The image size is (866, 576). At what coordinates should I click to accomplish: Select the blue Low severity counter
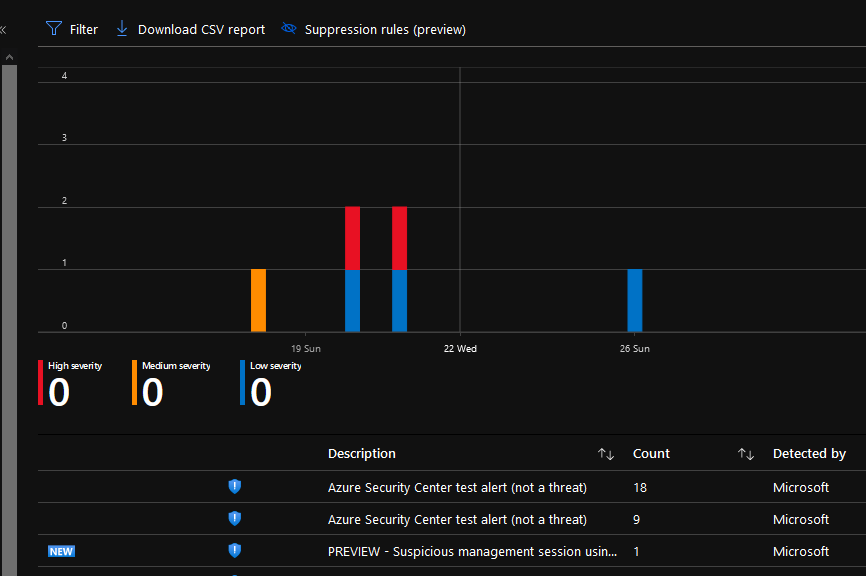click(x=260, y=392)
